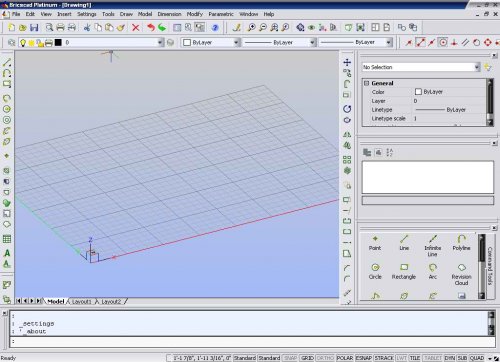Toggle ESNAP in status bar
The height and width of the screenshot is (362, 500).
(x=364, y=358)
